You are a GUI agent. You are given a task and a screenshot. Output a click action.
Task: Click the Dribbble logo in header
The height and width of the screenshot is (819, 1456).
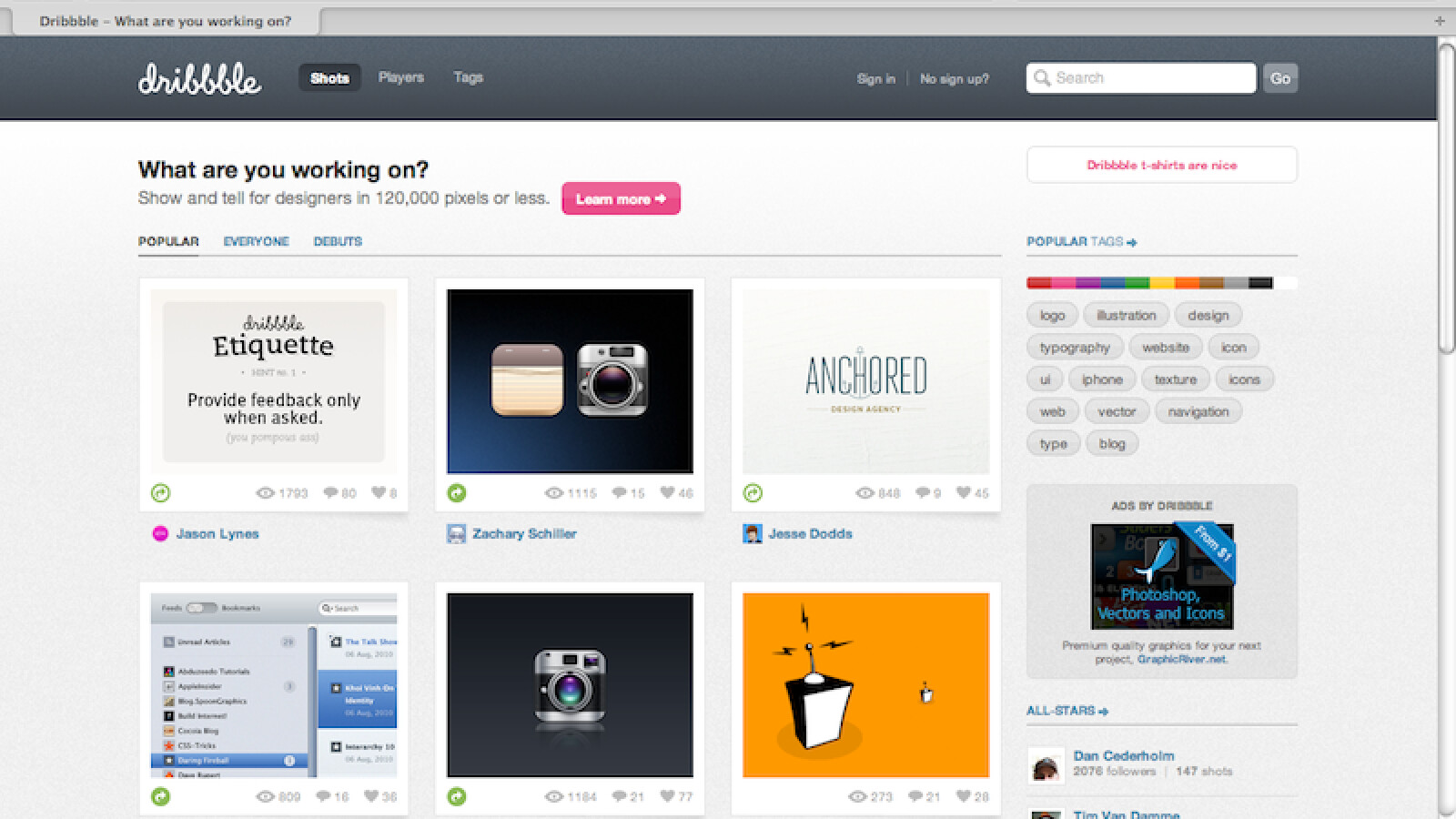click(199, 79)
